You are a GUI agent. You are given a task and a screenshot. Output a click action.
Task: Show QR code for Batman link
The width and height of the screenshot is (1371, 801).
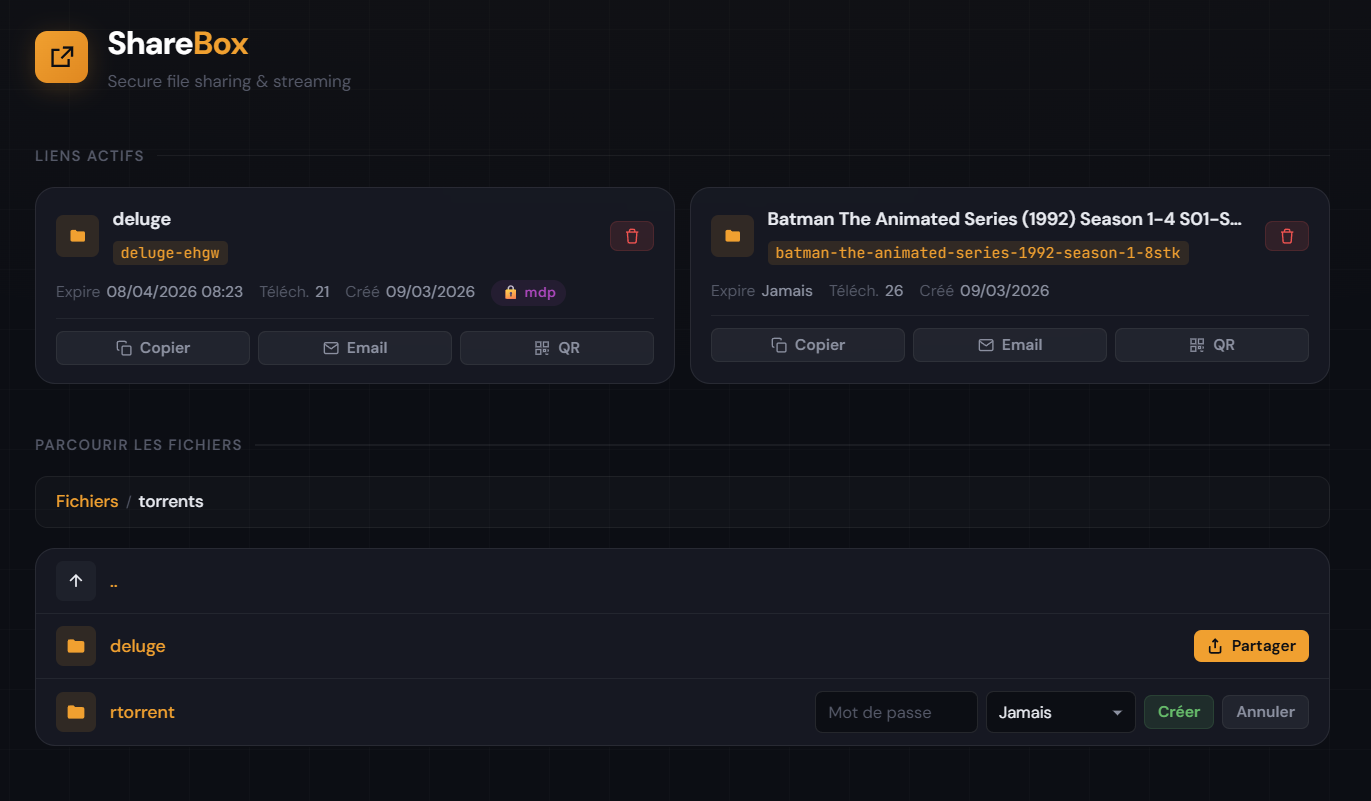[1212, 345]
